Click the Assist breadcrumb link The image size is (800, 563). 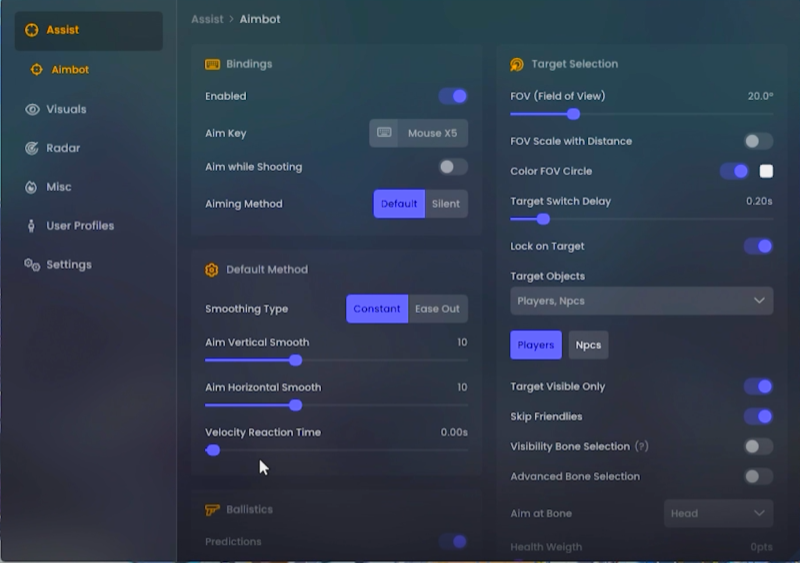click(x=207, y=19)
